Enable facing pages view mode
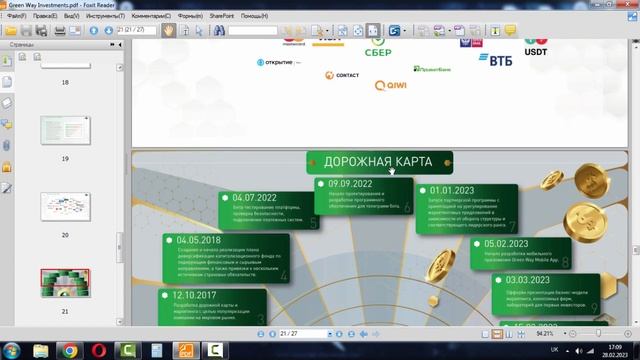 [x=509, y=334]
